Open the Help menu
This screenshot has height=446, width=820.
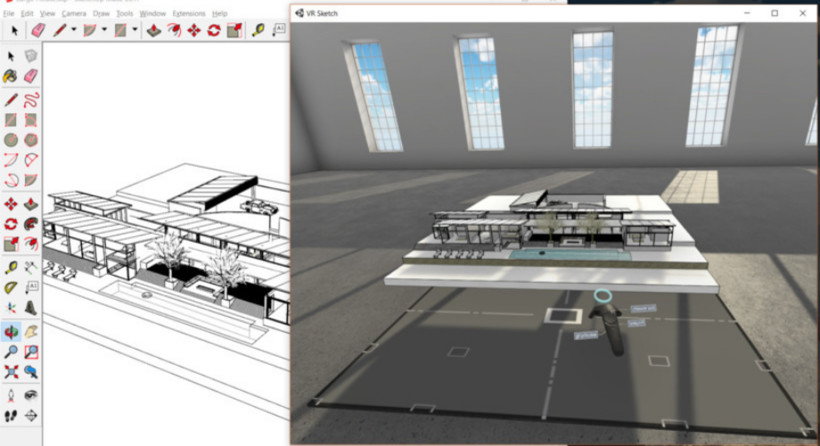219,13
